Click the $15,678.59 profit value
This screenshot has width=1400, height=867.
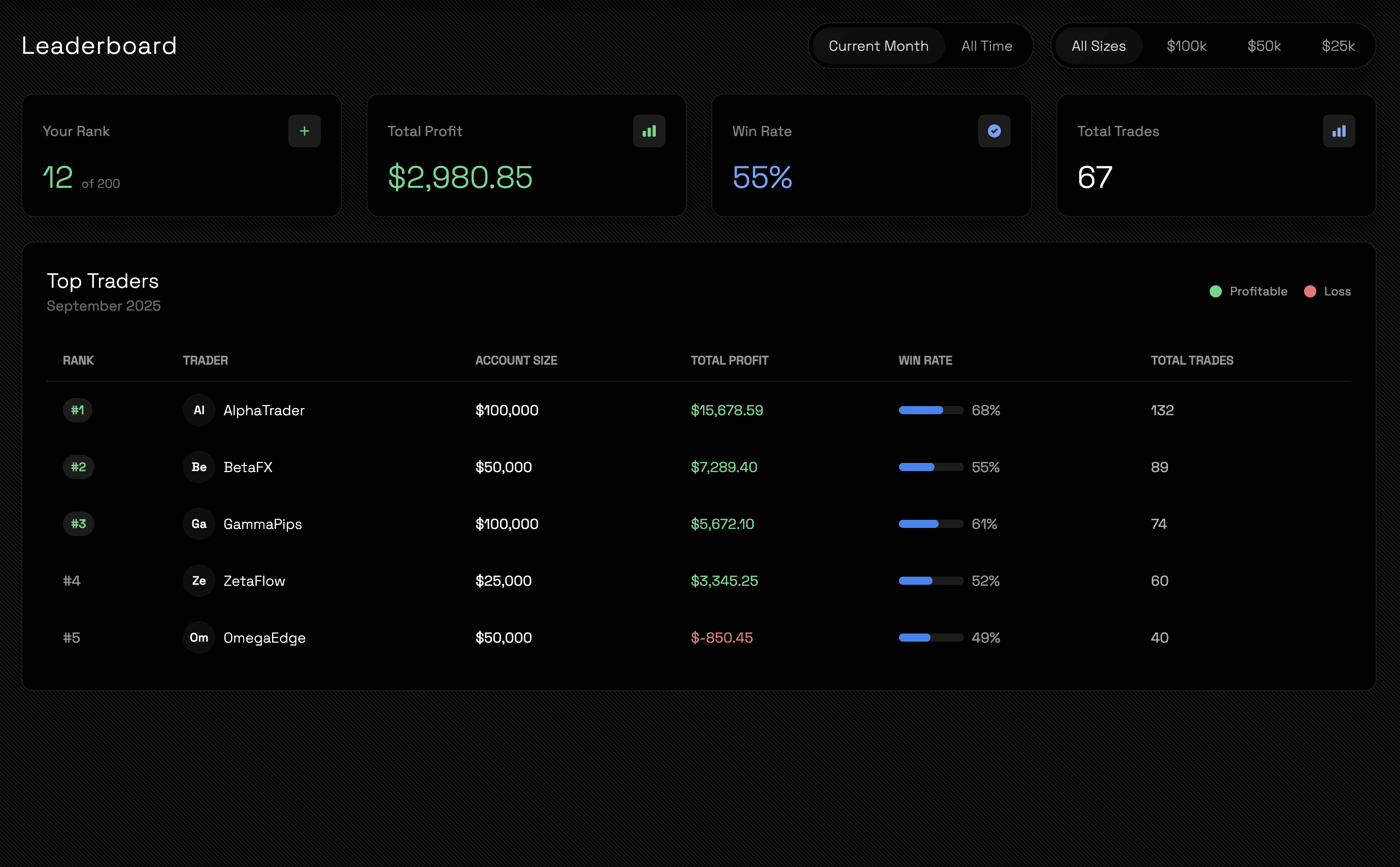[727, 410]
